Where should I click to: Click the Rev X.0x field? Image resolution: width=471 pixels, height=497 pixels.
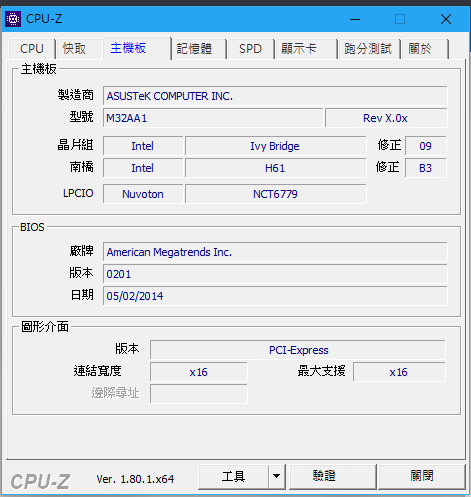[x=386, y=118]
